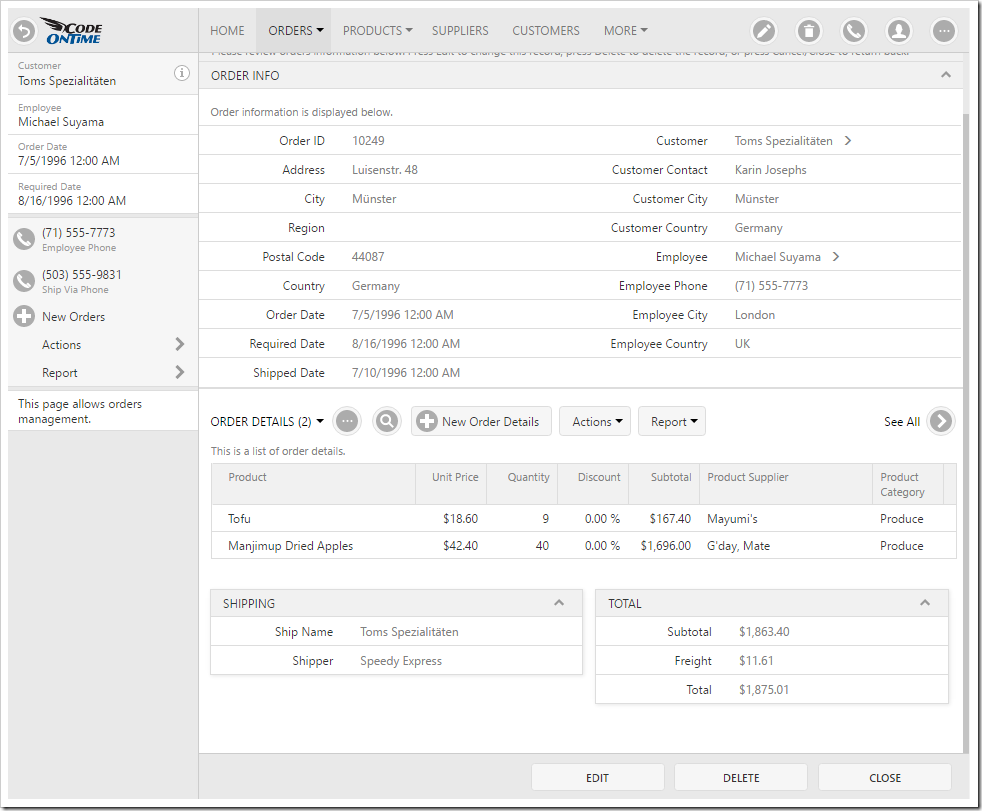Click the Total $1,875.01 value
This screenshot has height=811, width=982.
point(764,690)
